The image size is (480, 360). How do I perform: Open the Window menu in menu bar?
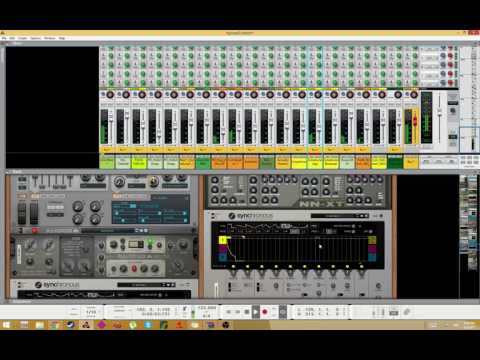tap(50, 38)
